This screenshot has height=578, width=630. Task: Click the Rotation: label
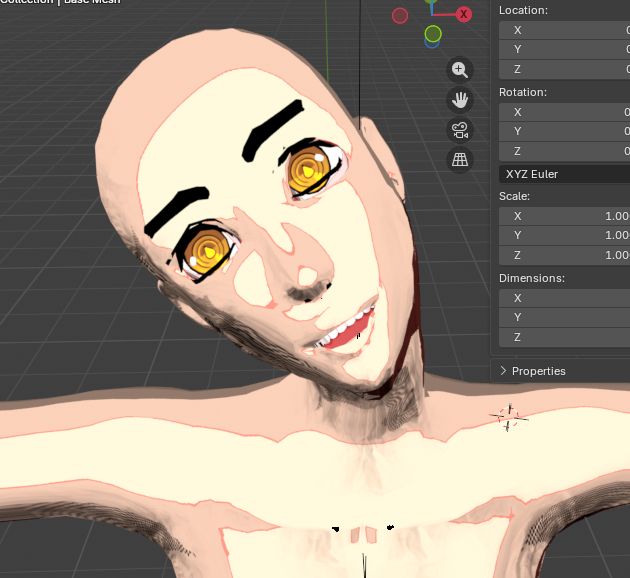pyautogui.click(x=523, y=92)
